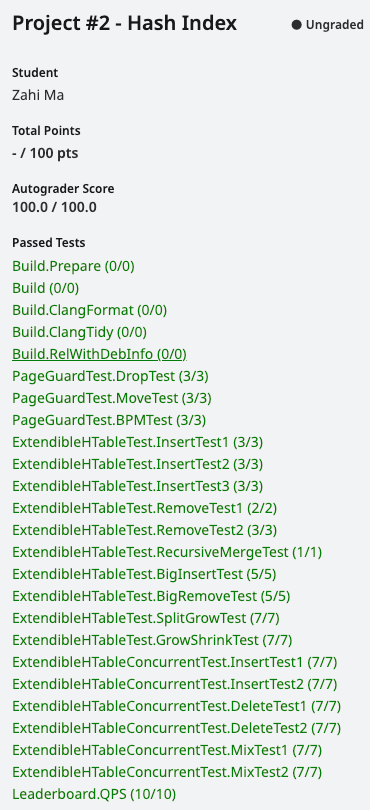Open the underlined Build.RelWithDebInfo link
370x810 pixels.
point(99,354)
